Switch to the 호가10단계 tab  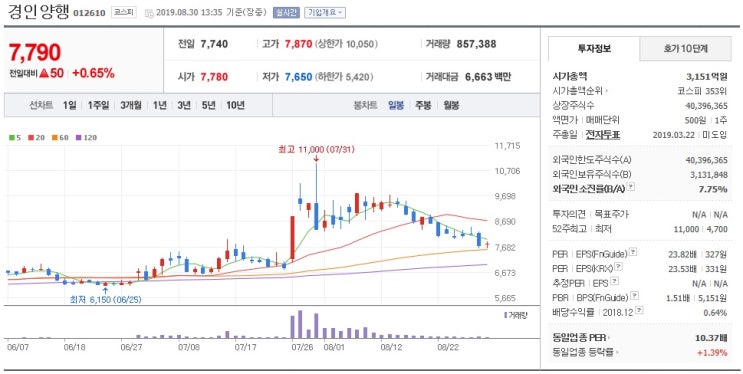click(686, 48)
